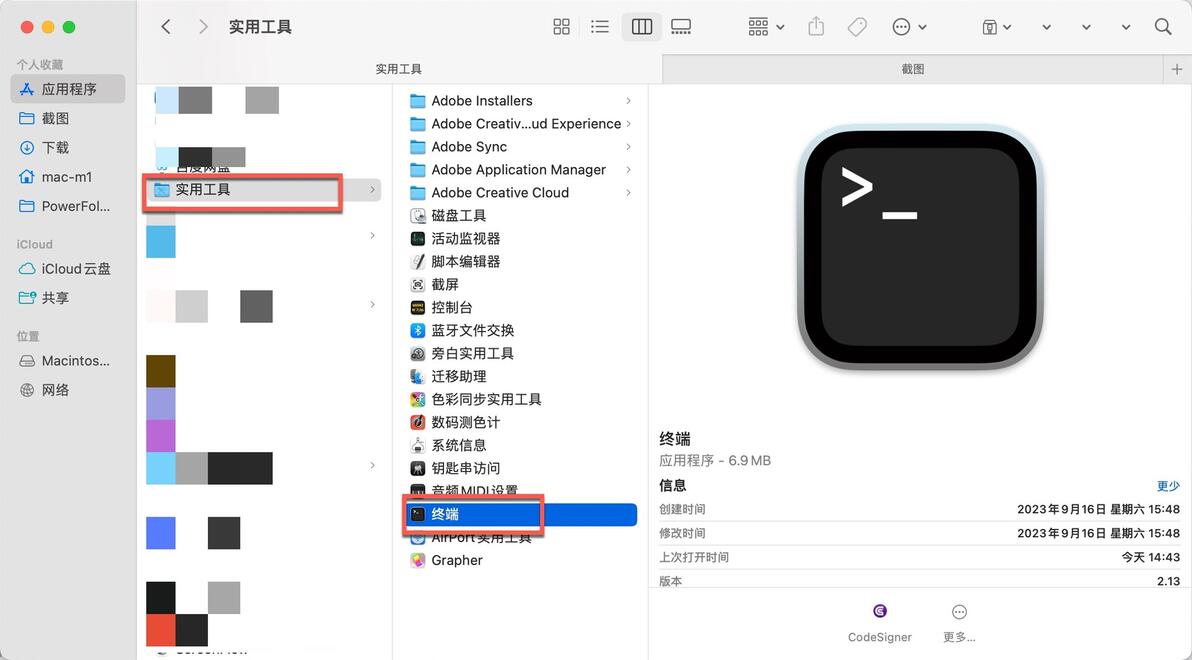Open 应用程序 in the sidebar
This screenshot has height=660, width=1192.
click(68, 89)
